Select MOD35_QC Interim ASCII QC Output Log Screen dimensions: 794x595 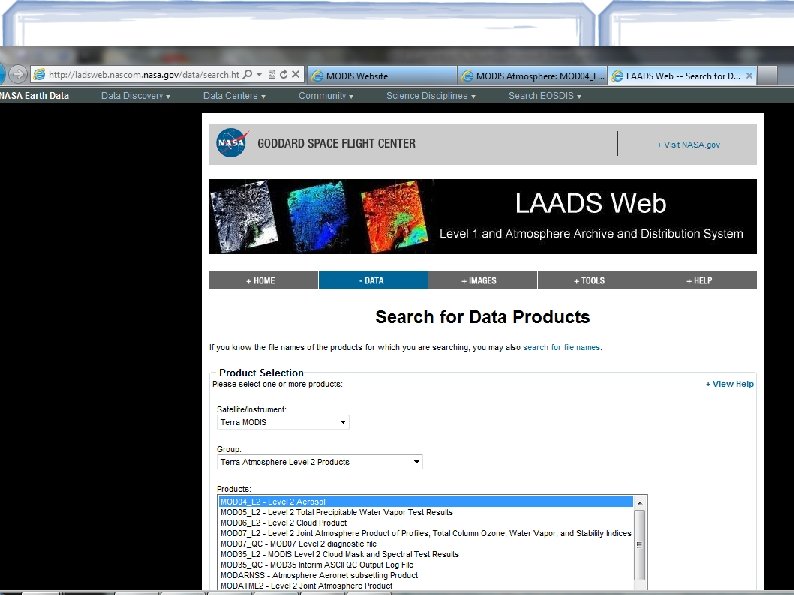(x=426, y=565)
